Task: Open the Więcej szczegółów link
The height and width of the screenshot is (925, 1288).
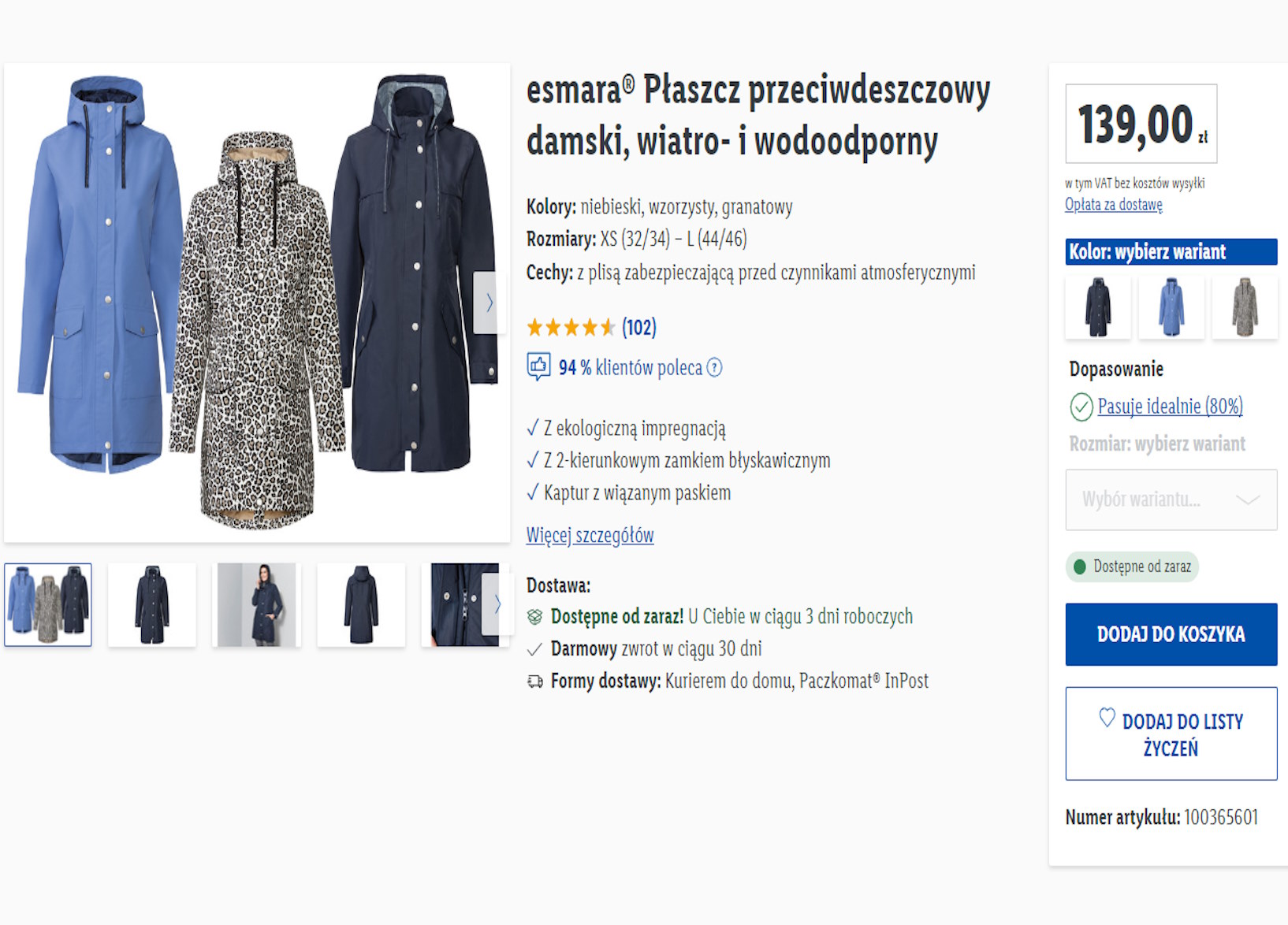Action: [x=590, y=536]
